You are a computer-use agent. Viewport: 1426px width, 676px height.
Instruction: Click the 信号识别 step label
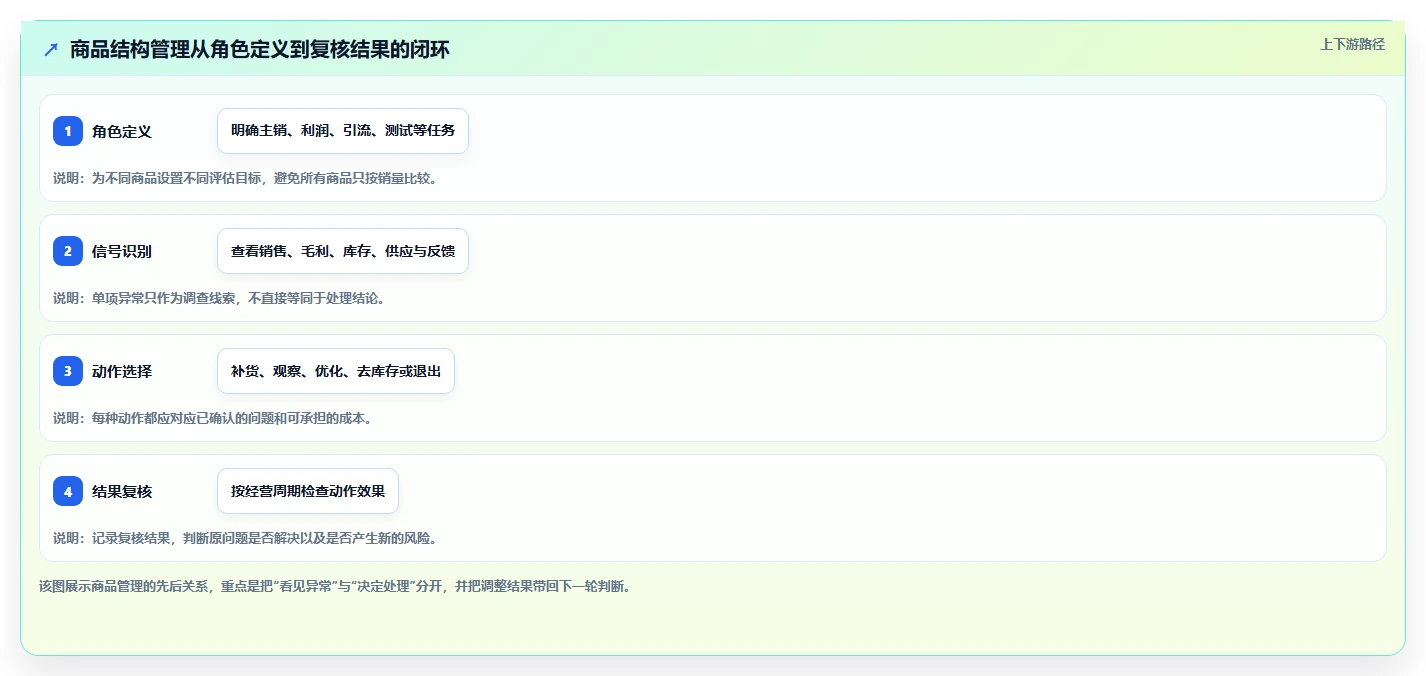pos(122,251)
